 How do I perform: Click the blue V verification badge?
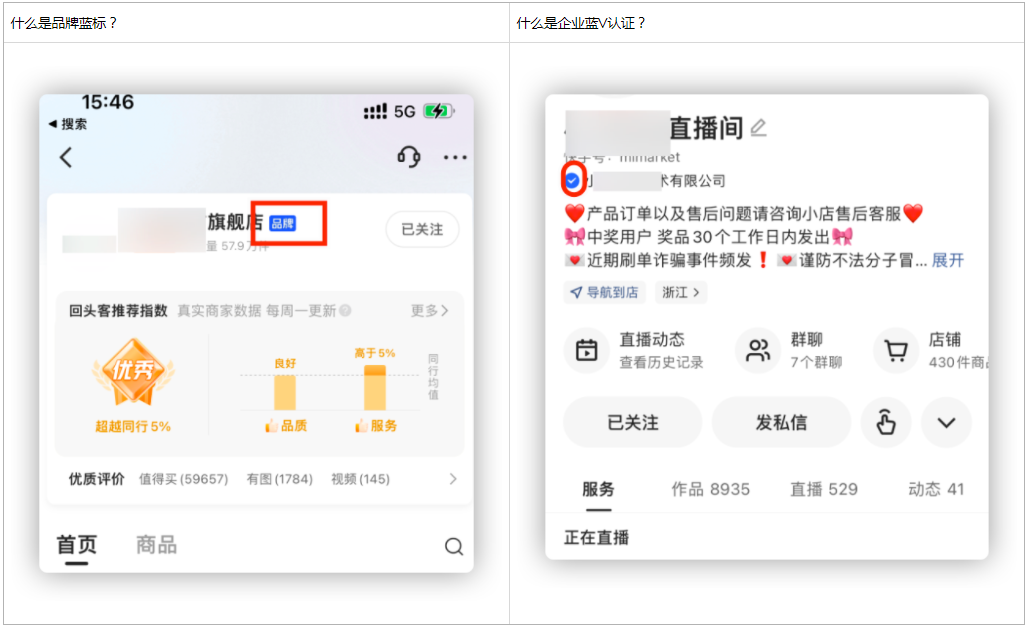[572, 180]
